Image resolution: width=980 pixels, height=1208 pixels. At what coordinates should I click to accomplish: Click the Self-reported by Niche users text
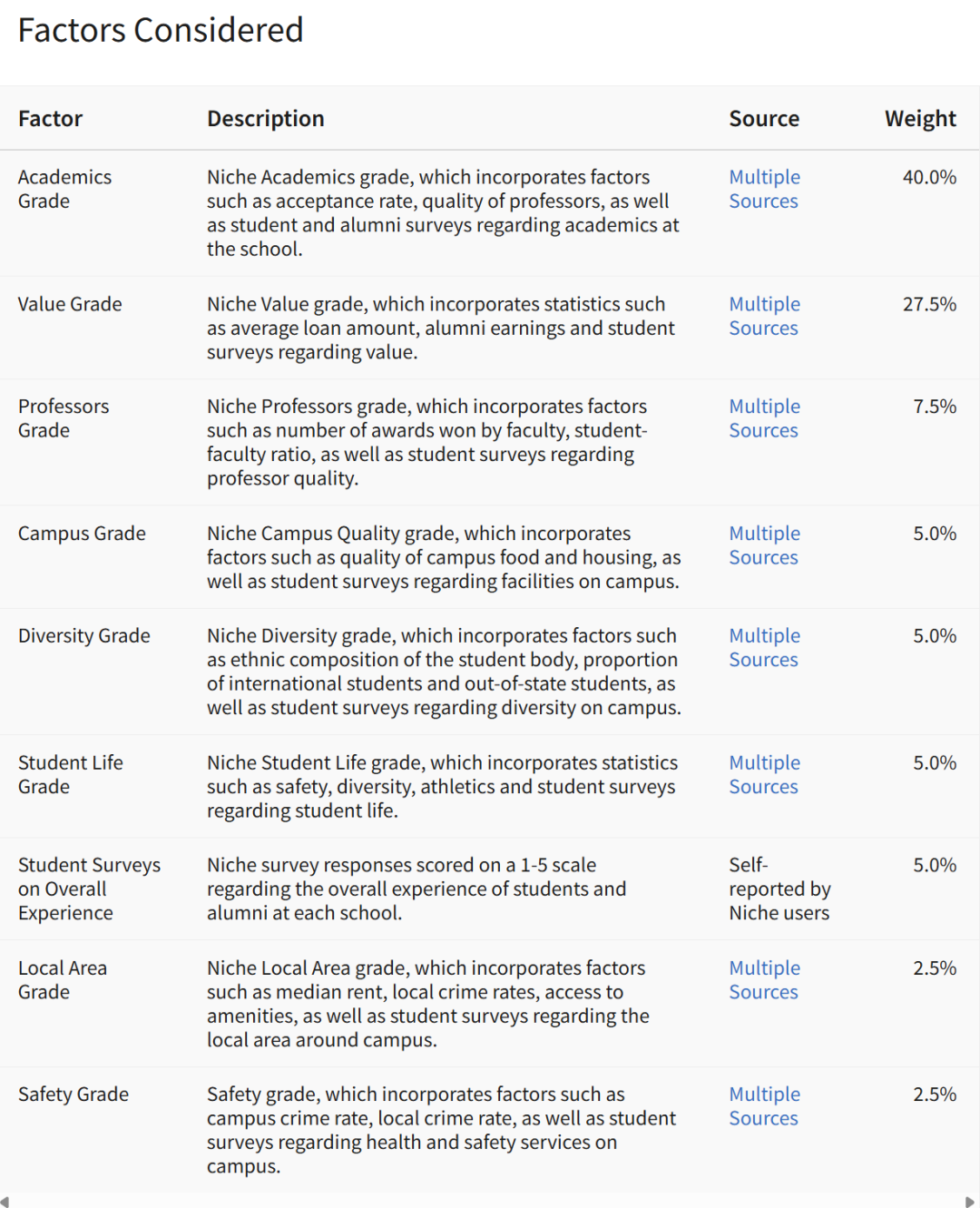[x=779, y=889]
